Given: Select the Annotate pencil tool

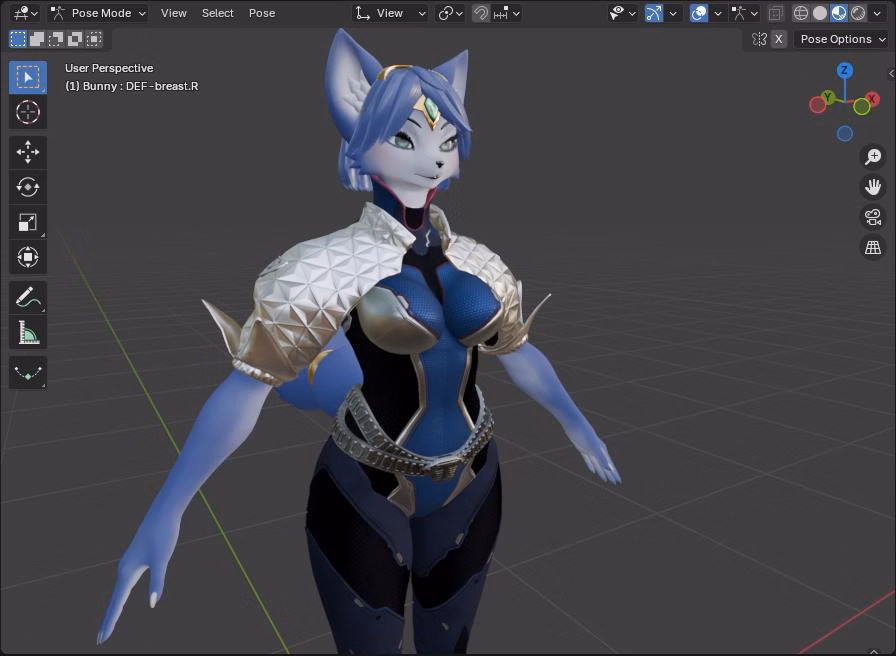Looking at the screenshot, I should [27, 297].
